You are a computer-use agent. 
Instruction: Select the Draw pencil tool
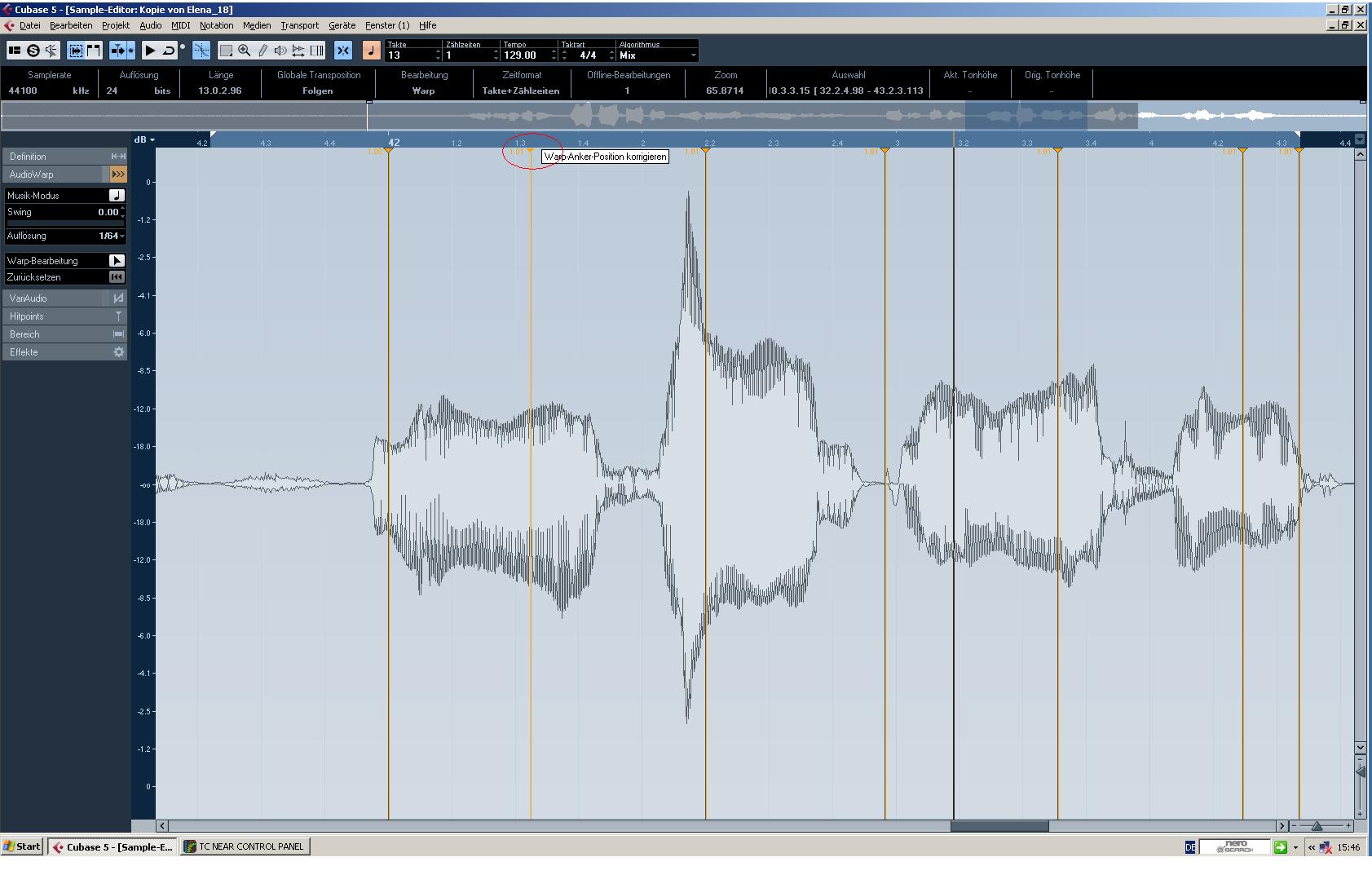(x=262, y=51)
